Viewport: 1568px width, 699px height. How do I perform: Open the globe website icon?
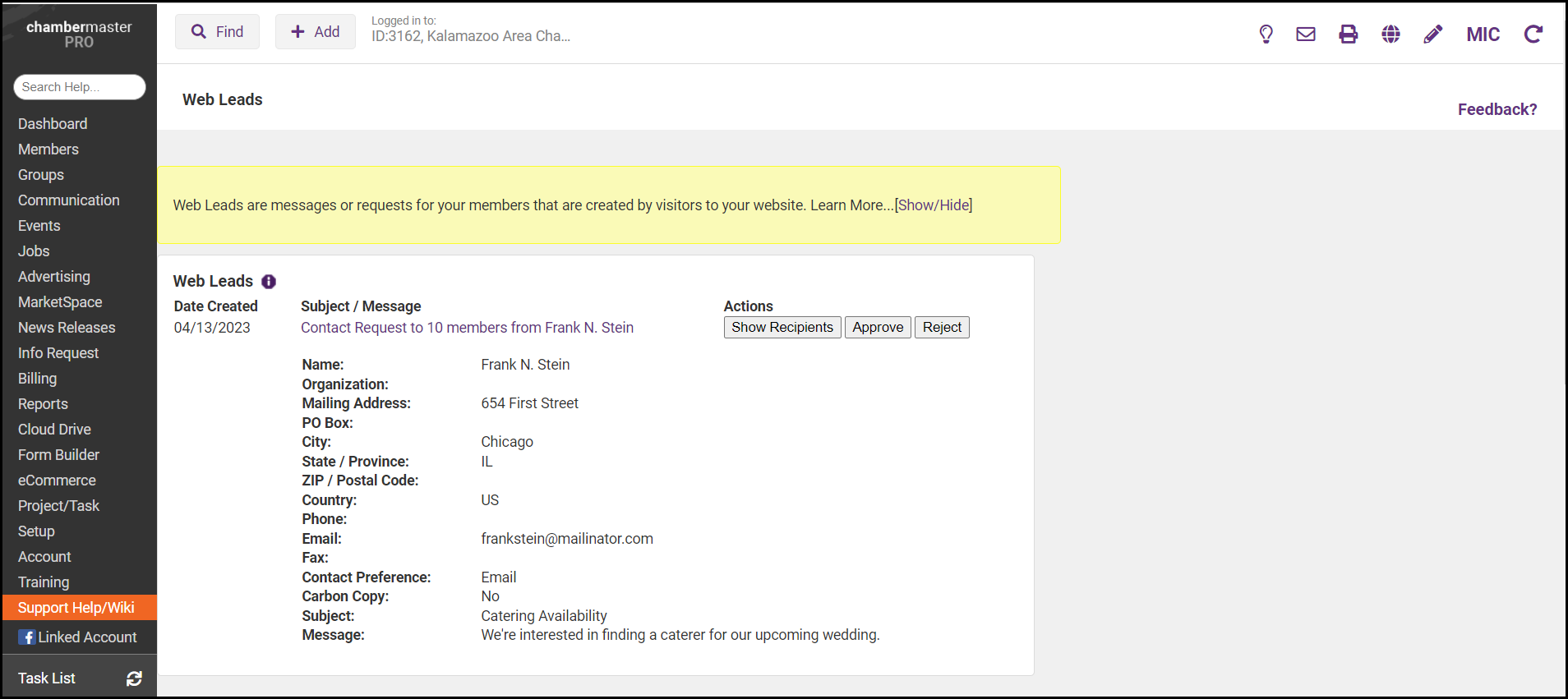tap(1390, 34)
